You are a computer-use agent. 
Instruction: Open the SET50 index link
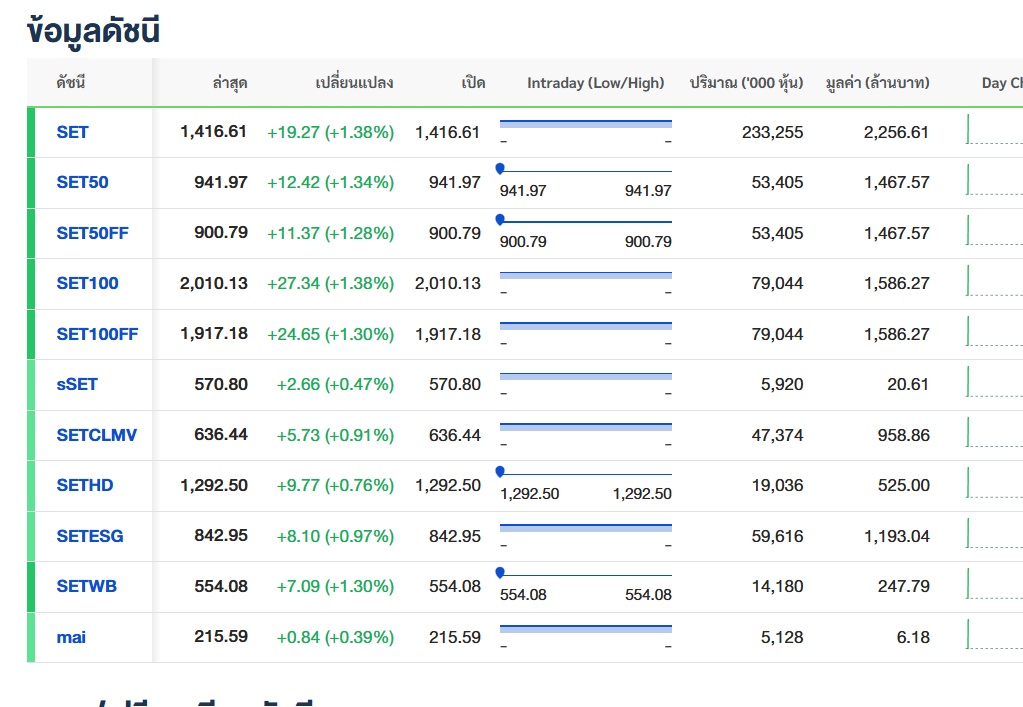[83, 182]
